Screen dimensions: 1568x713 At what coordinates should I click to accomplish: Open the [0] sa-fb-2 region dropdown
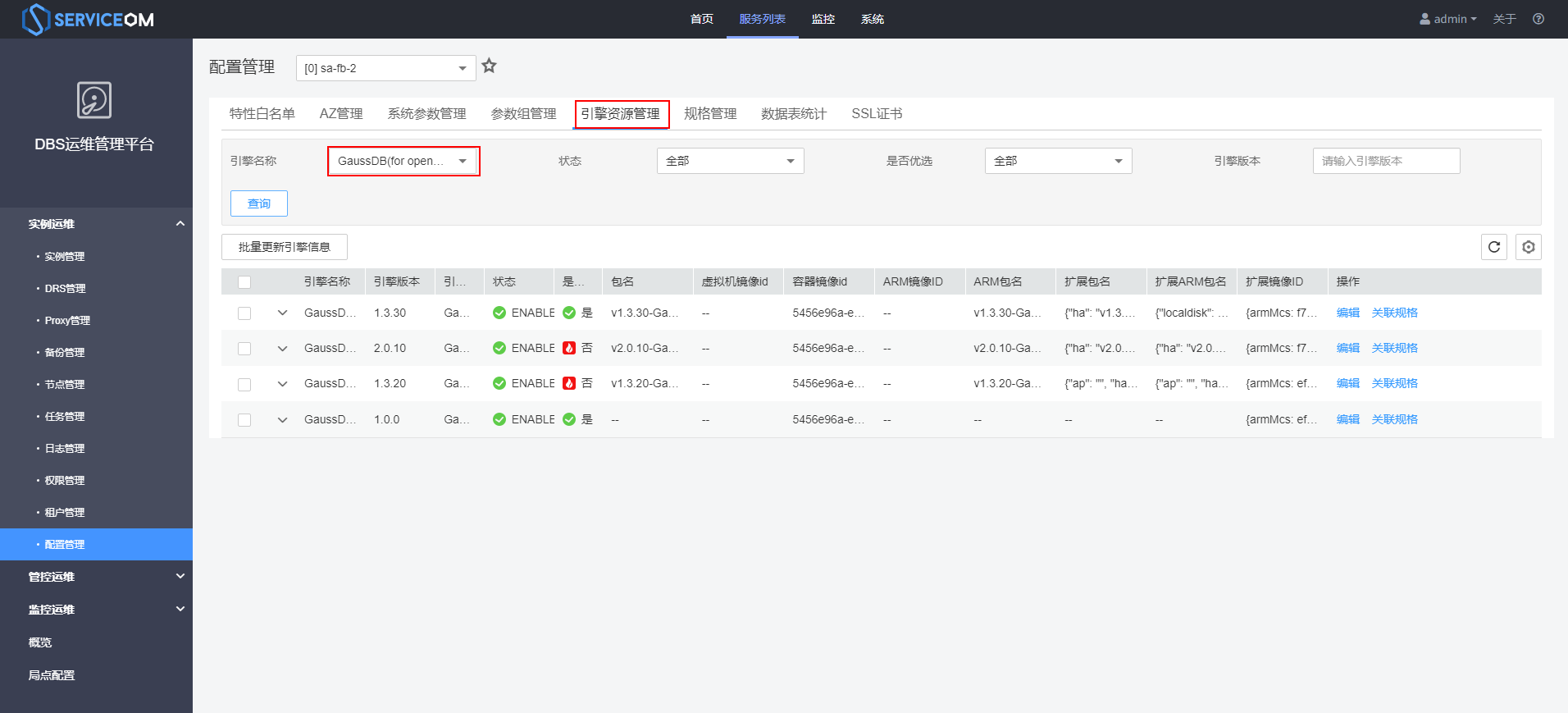pos(386,68)
